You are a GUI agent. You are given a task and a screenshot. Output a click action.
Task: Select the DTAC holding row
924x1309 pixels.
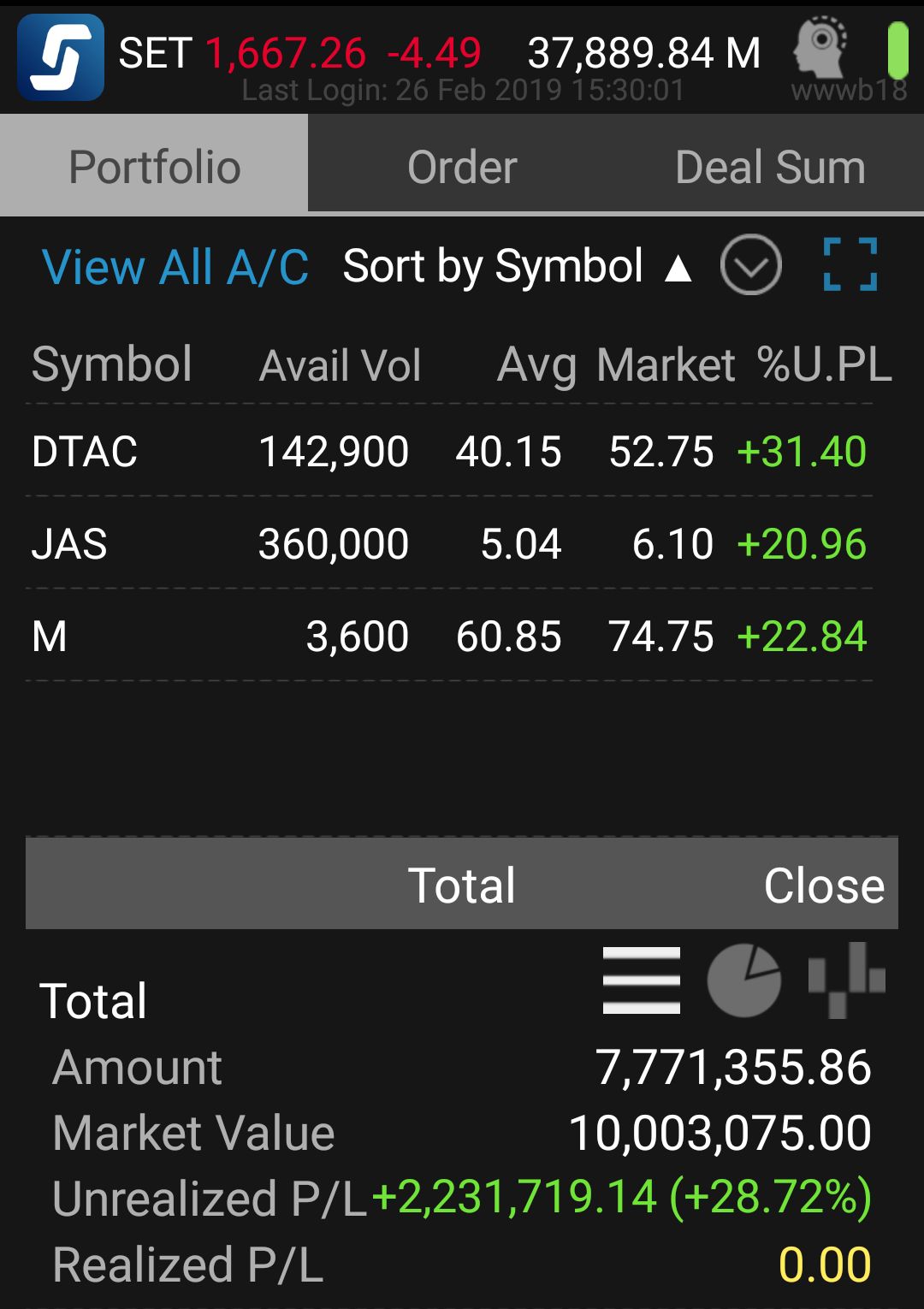[449, 451]
